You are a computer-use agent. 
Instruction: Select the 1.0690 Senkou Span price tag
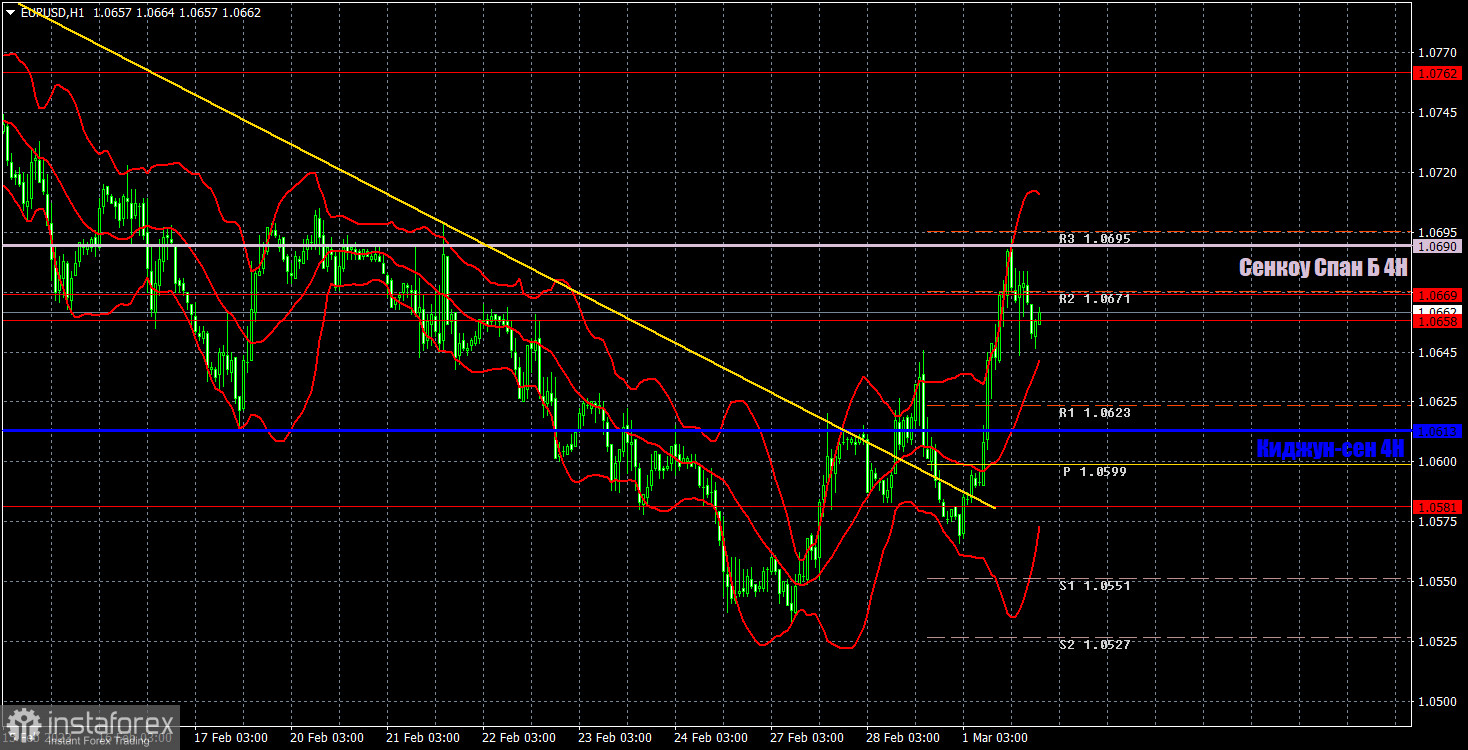coord(1439,245)
